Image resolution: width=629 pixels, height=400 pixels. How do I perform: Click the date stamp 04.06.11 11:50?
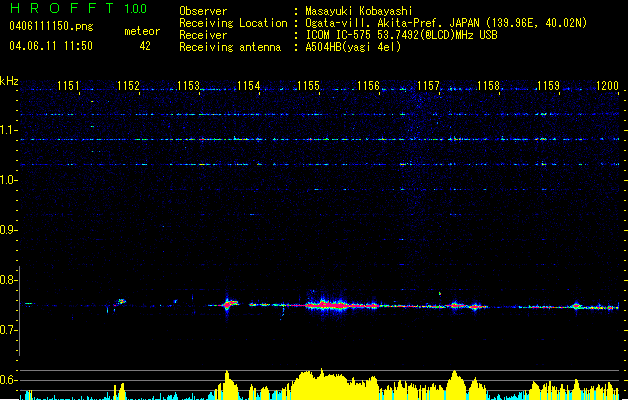point(51,46)
